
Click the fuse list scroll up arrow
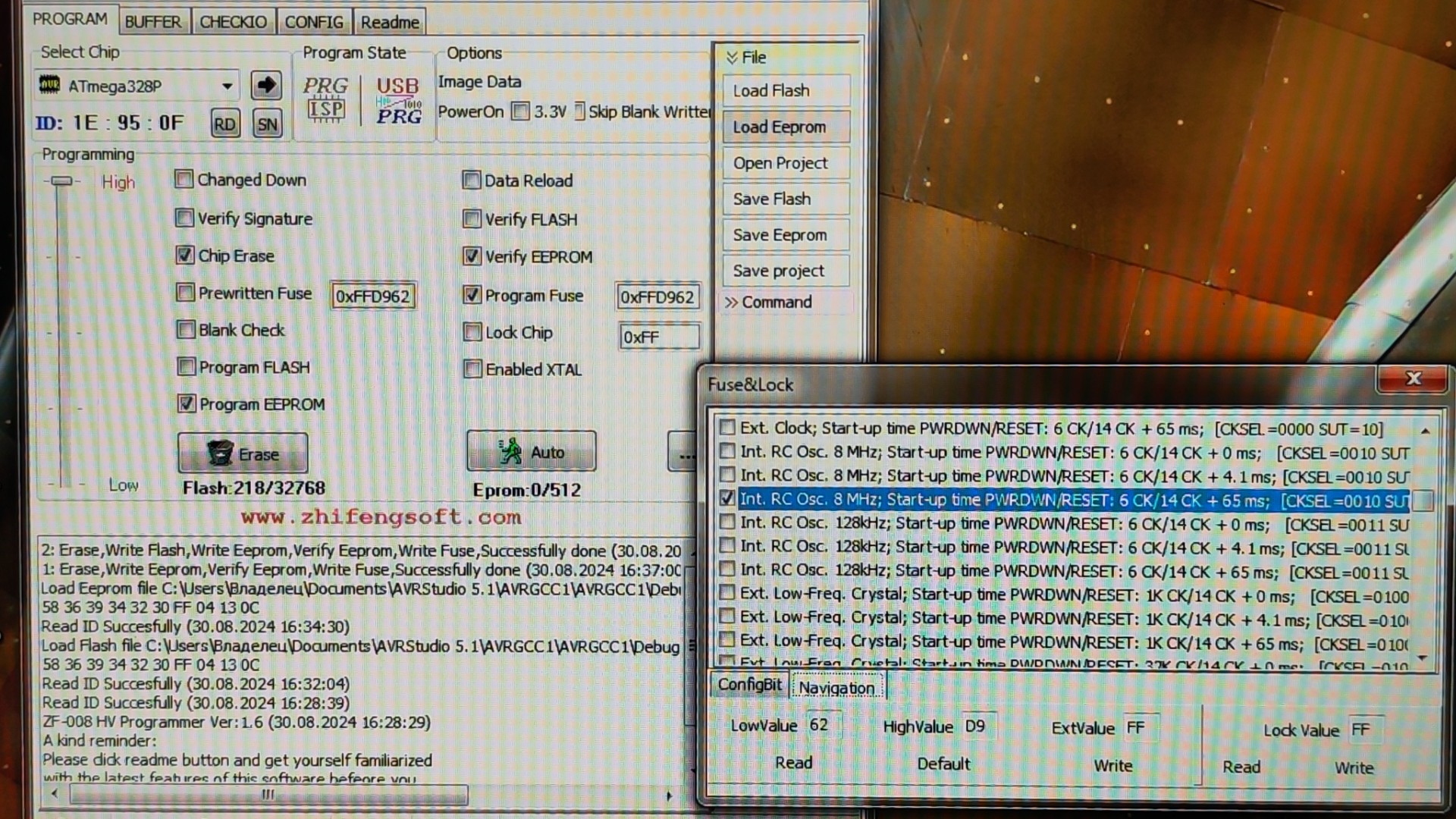(1425, 431)
